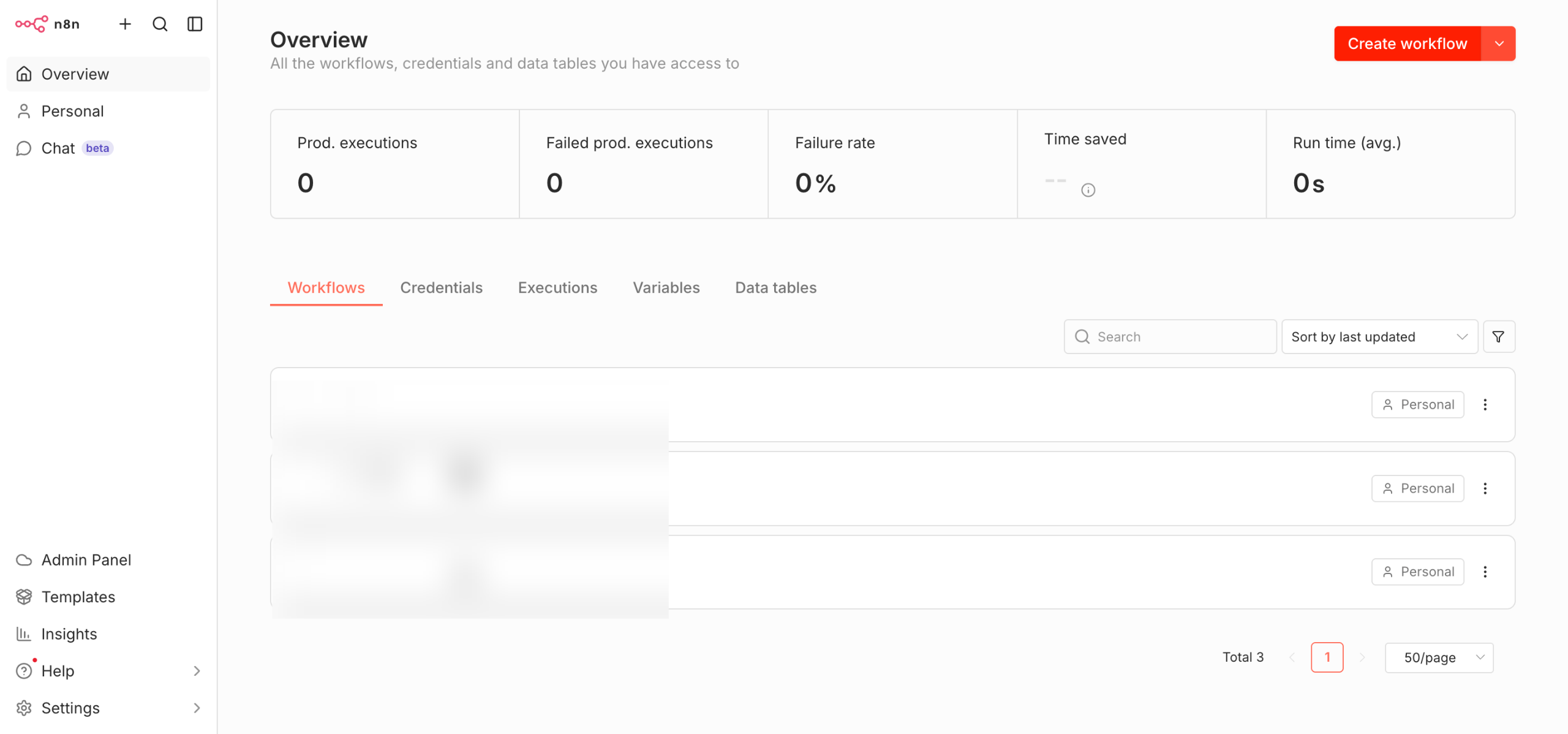Image resolution: width=1568 pixels, height=734 pixels.
Task: Switch to the Credentials tab
Action: (x=441, y=287)
